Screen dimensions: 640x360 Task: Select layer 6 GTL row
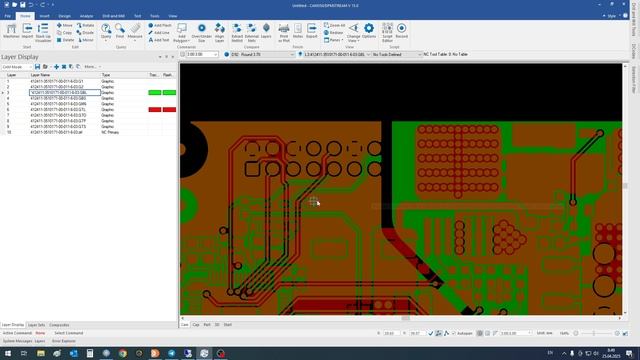89,109
